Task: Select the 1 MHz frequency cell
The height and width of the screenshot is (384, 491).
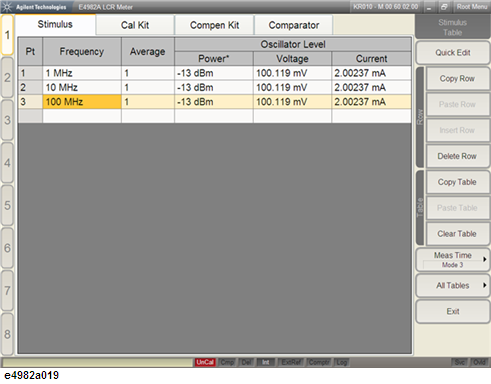Action: tap(82, 73)
